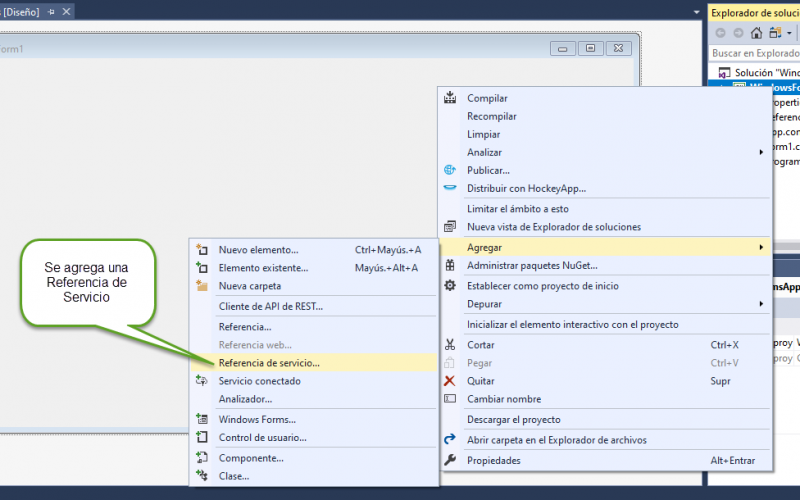Click the red X Quitar icon
The height and width of the screenshot is (500, 800).
point(450,381)
